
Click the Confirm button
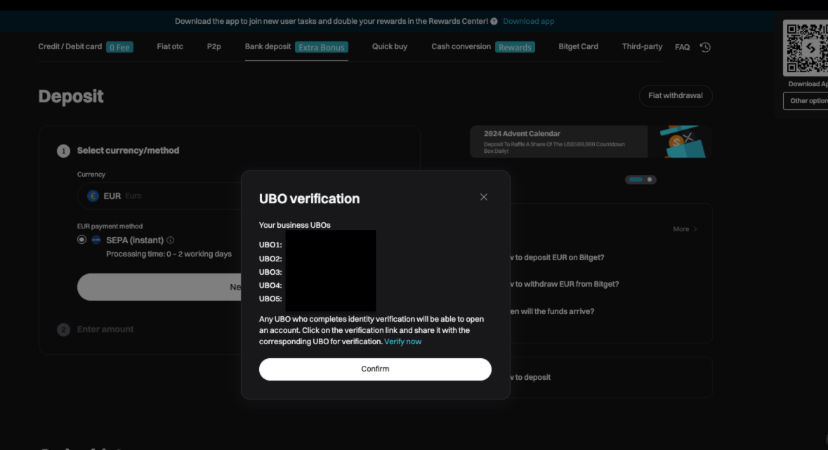(x=375, y=369)
